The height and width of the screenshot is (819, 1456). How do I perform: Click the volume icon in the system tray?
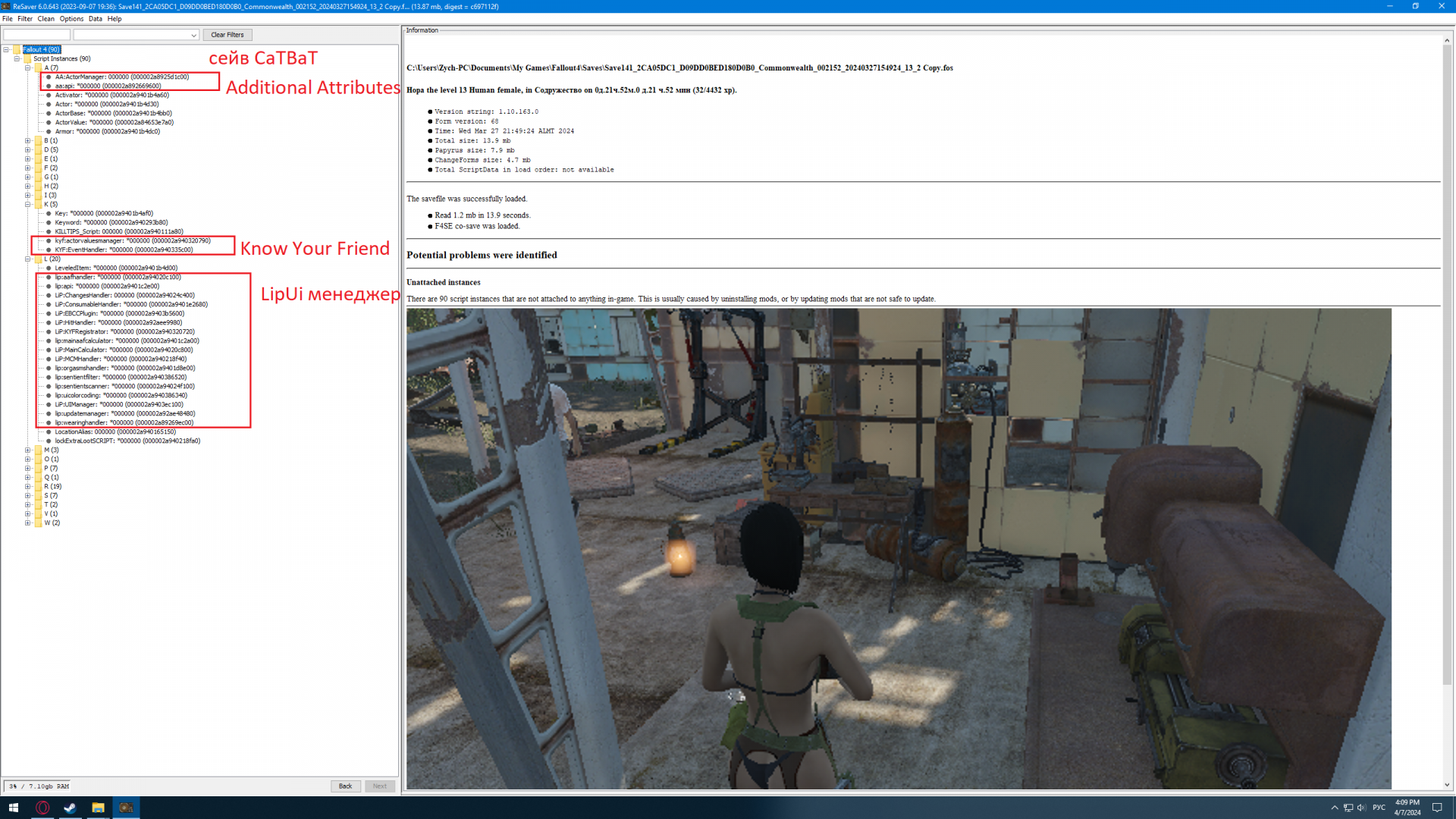coord(1361,808)
